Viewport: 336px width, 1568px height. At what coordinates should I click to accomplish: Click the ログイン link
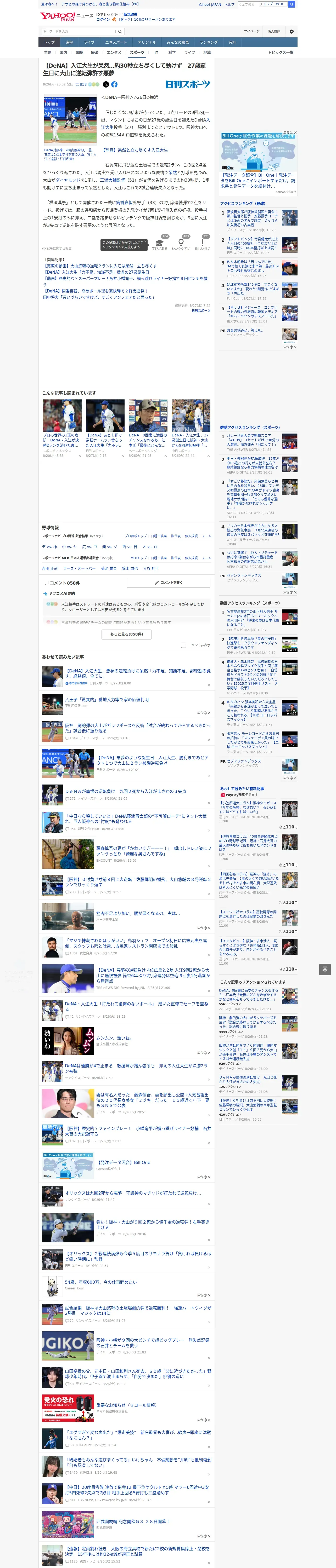click(x=103, y=20)
